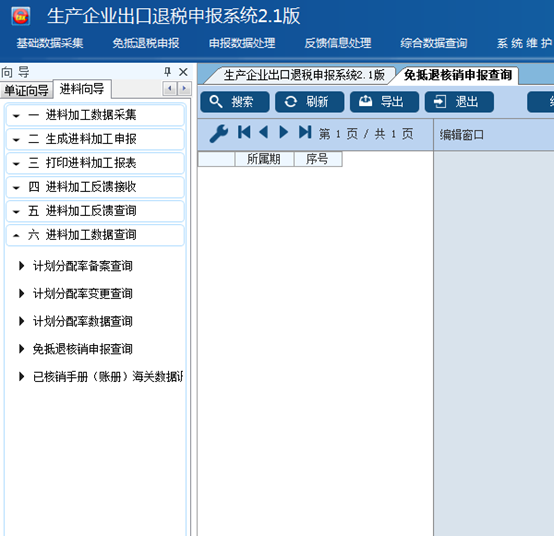
Task: Go to first page with pager icon
Action: (x=244, y=132)
